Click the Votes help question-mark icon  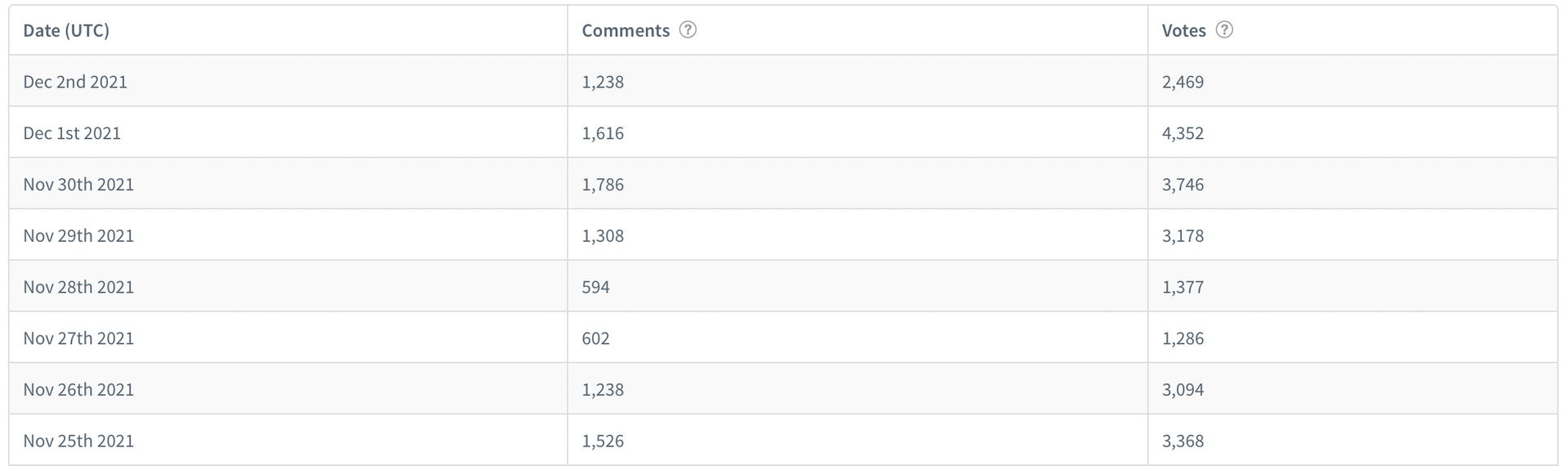click(x=1224, y=30)
